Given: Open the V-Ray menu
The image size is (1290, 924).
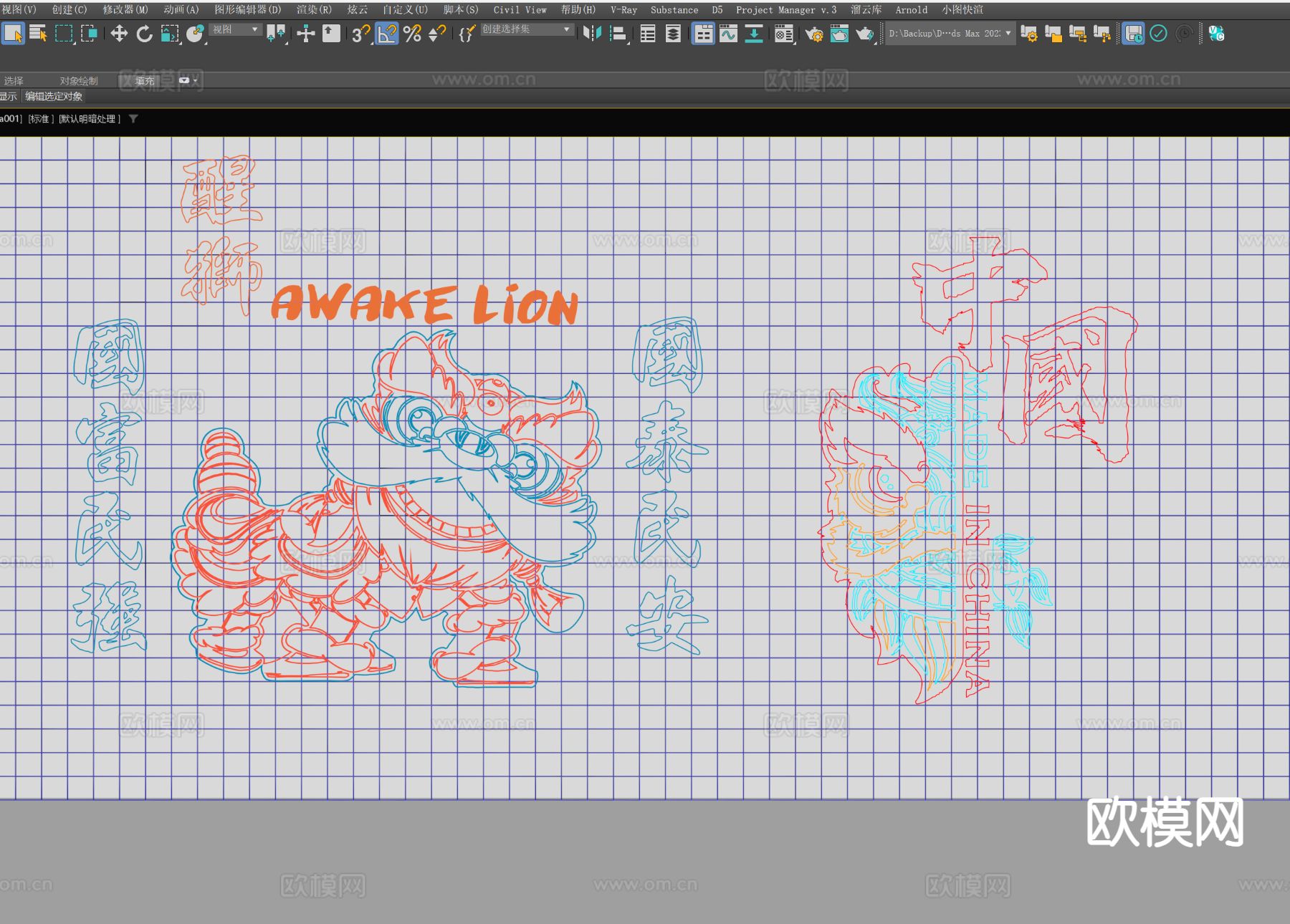Looking at the screenshot, I should [623, 9].
